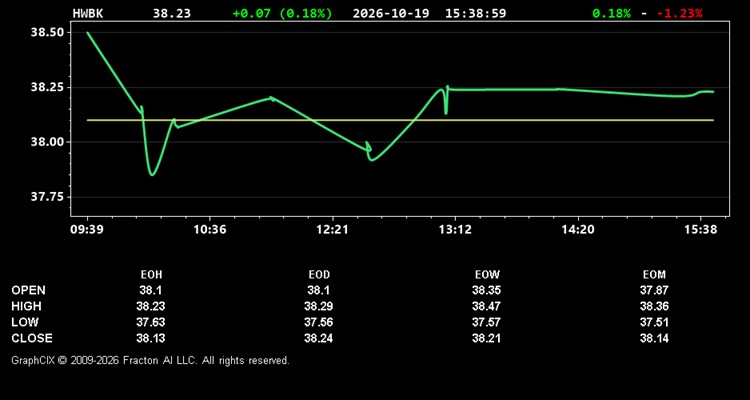
Task: Click the 12:21 time axis label
Action: click(x=332, y=230)
